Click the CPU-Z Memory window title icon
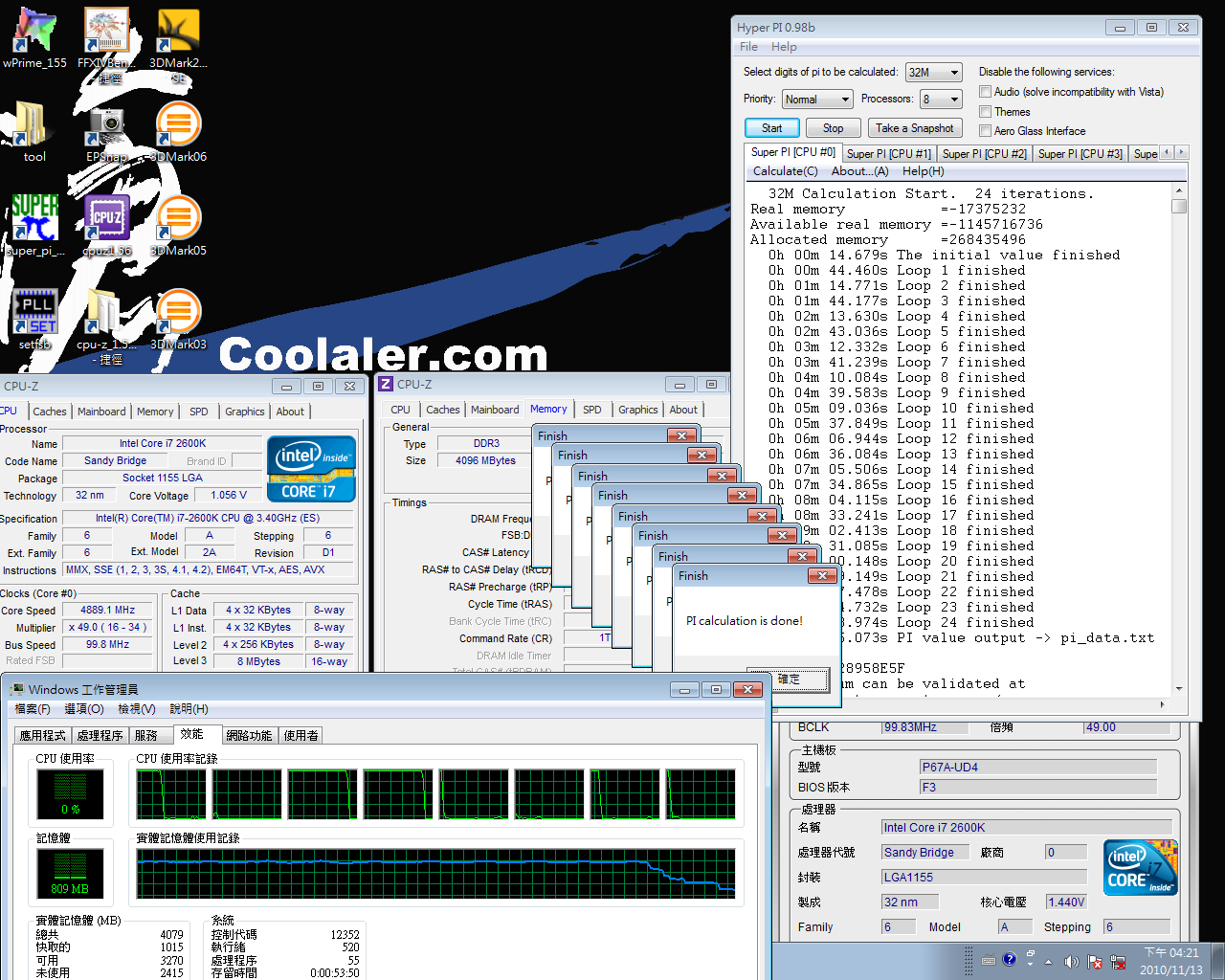This screenshot has height=980, width=1225. pos(386,384)
